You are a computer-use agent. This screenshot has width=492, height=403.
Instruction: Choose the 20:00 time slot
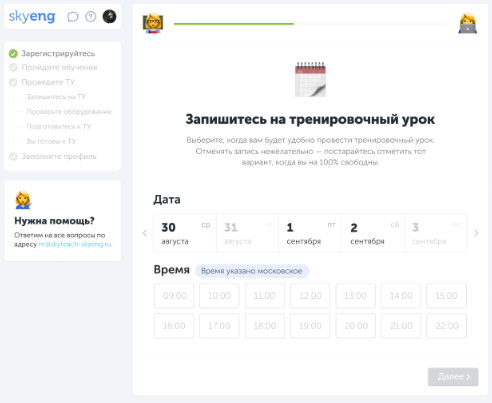coord(356,326)
